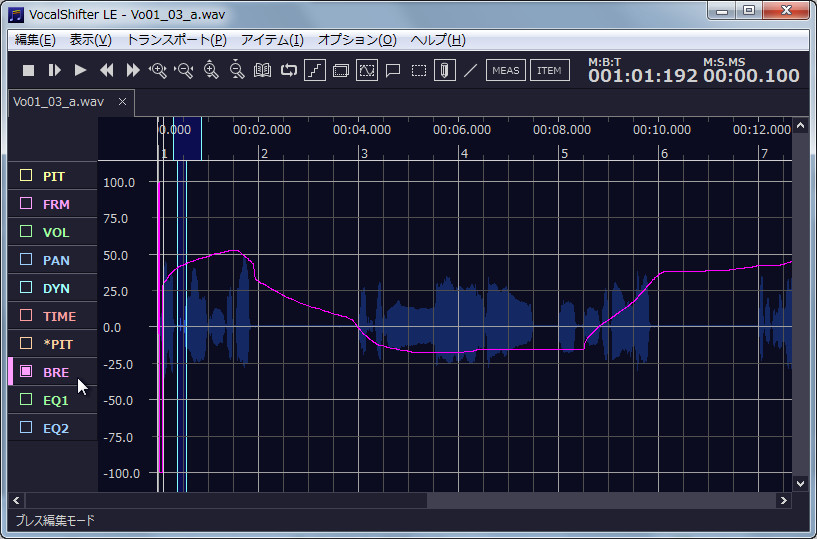Image resolution: width=817 pixels, height=539 pixels.
Task: Select the EQ1 label in parameter list
Action: (x=56, y=400)
